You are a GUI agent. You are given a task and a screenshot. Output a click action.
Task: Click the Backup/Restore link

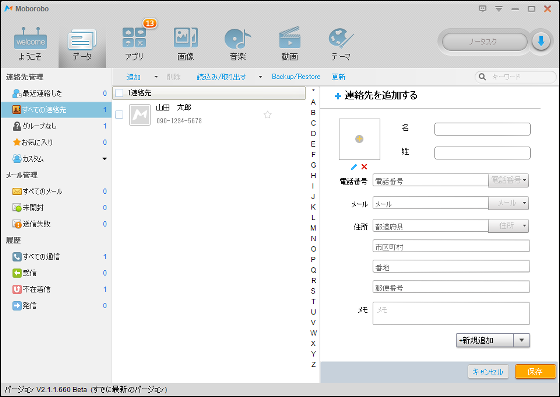(296, 76)
